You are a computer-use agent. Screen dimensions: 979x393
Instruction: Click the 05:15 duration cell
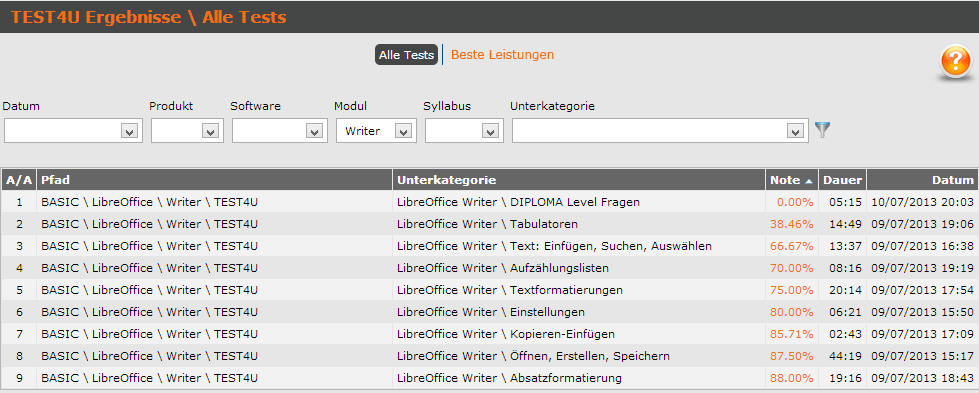pyautogui.click(x=842, y=202)
